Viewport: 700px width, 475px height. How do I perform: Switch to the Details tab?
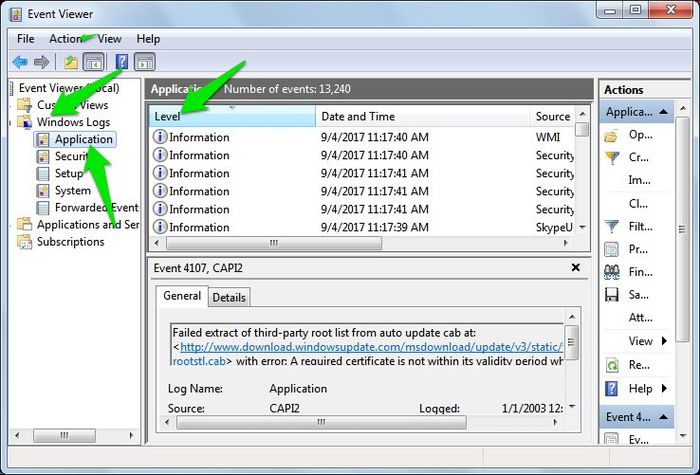point(229,297)
